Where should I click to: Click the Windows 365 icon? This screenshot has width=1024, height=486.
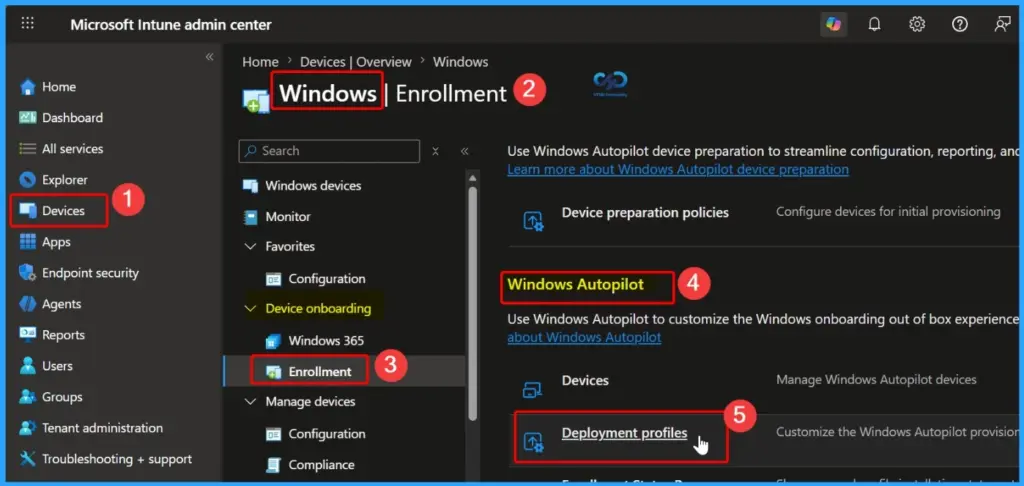[x=273, y=341]
